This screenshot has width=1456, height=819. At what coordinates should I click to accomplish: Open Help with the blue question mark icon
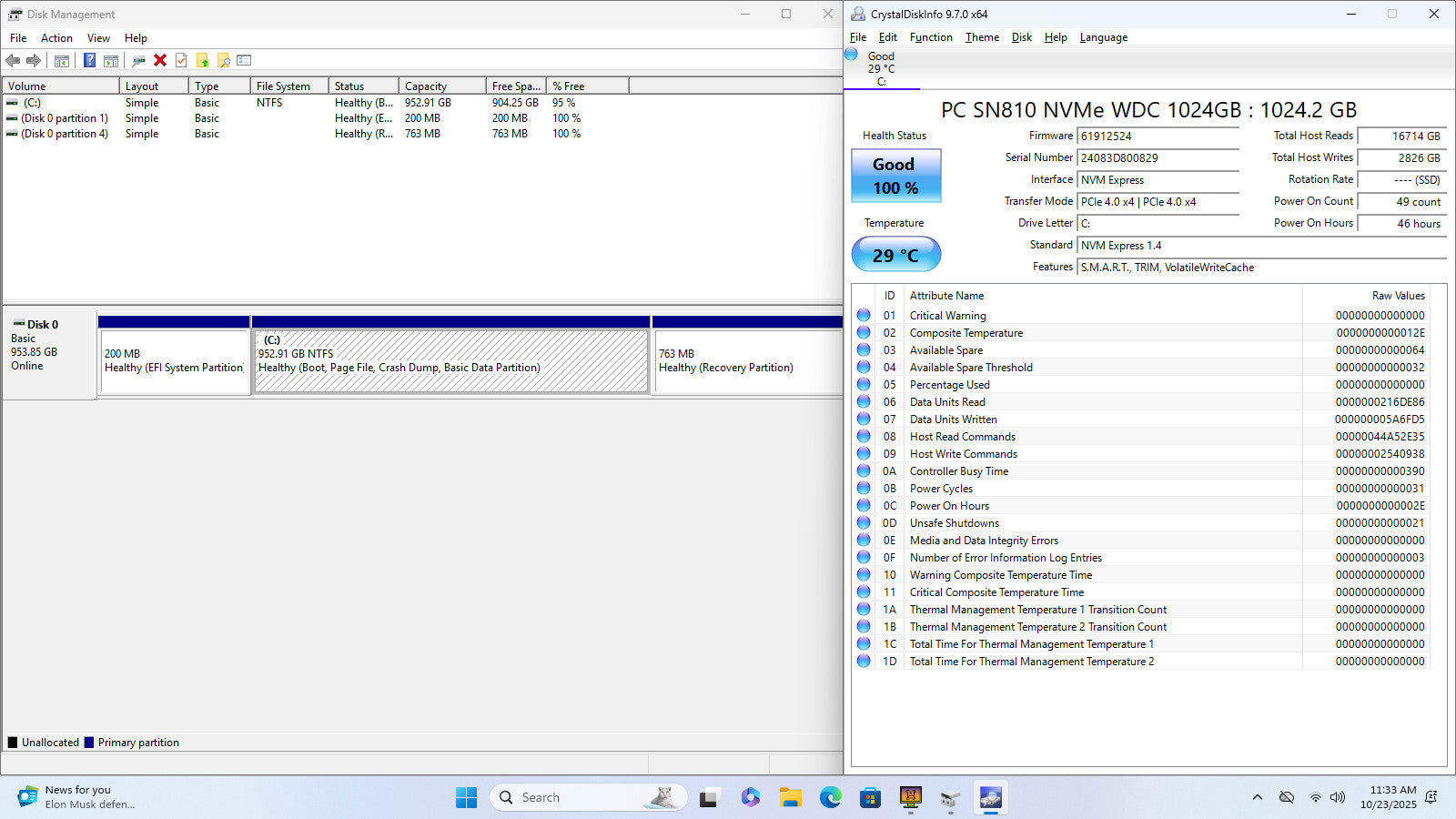pyautogui.click(x=89, y=60)
